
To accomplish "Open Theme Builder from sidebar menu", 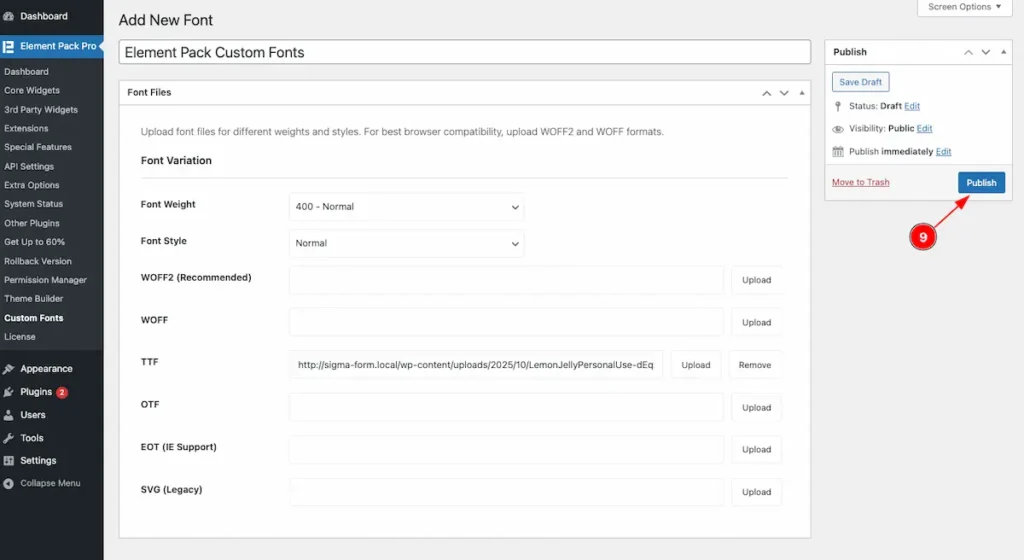I will point(33,299).
